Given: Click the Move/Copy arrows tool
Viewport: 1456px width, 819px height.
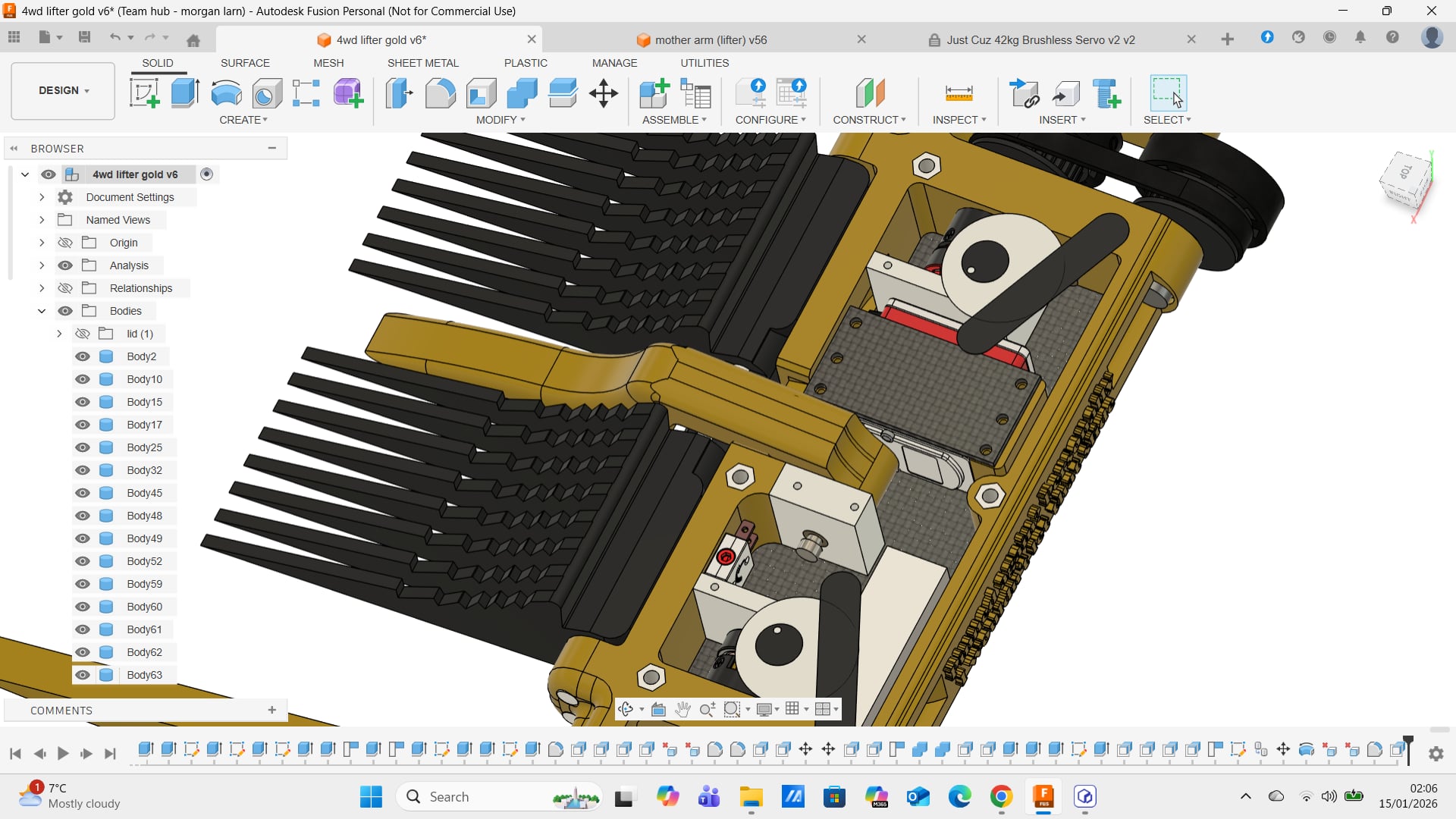Looking at the screenshot, I should pos(604,93).
